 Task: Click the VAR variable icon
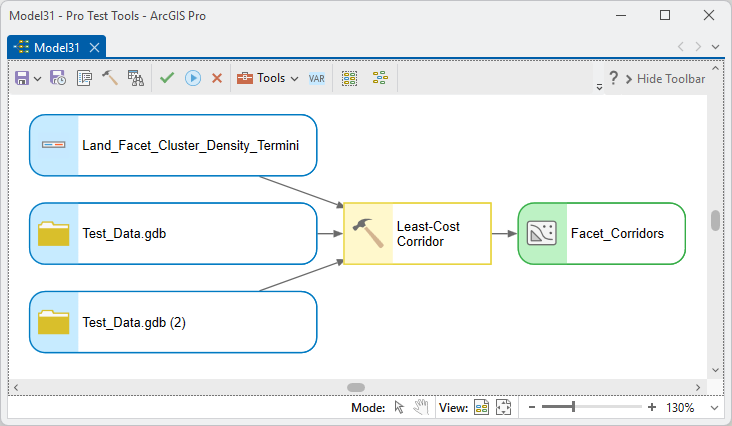click(317, 78)
